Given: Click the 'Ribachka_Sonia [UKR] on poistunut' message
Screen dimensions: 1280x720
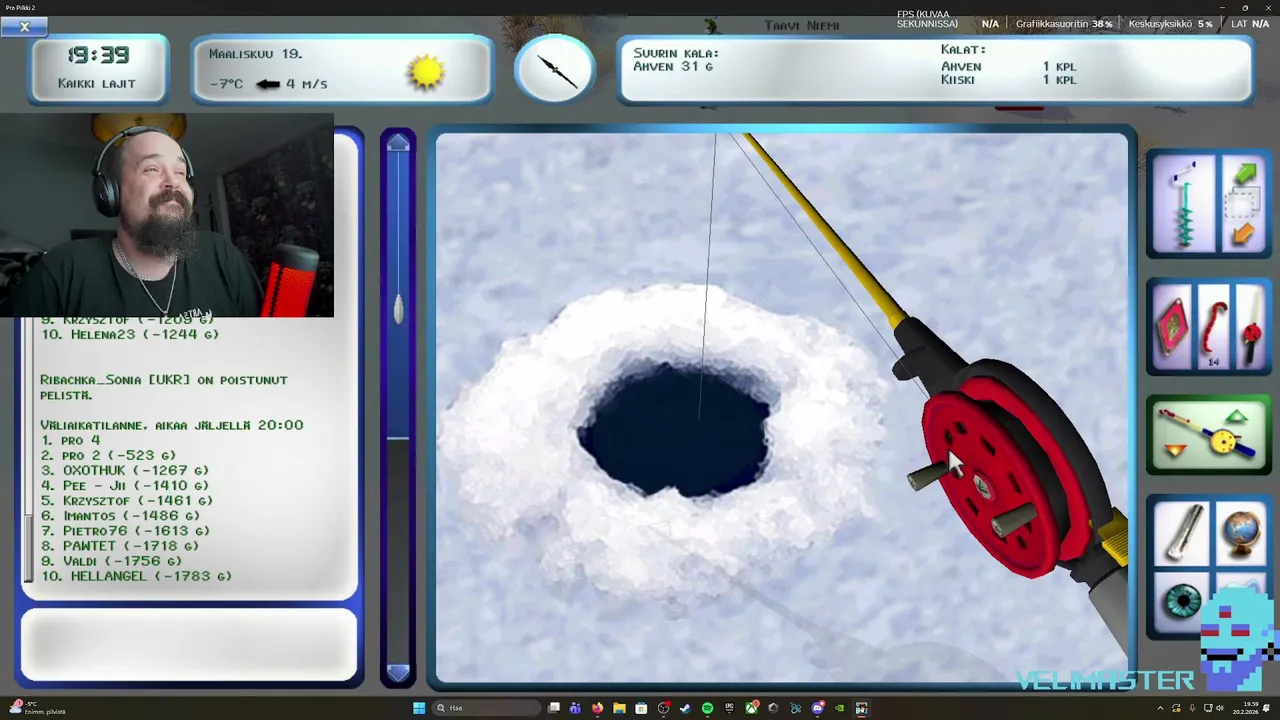Looking at the screenshot, I should [164, 387].
